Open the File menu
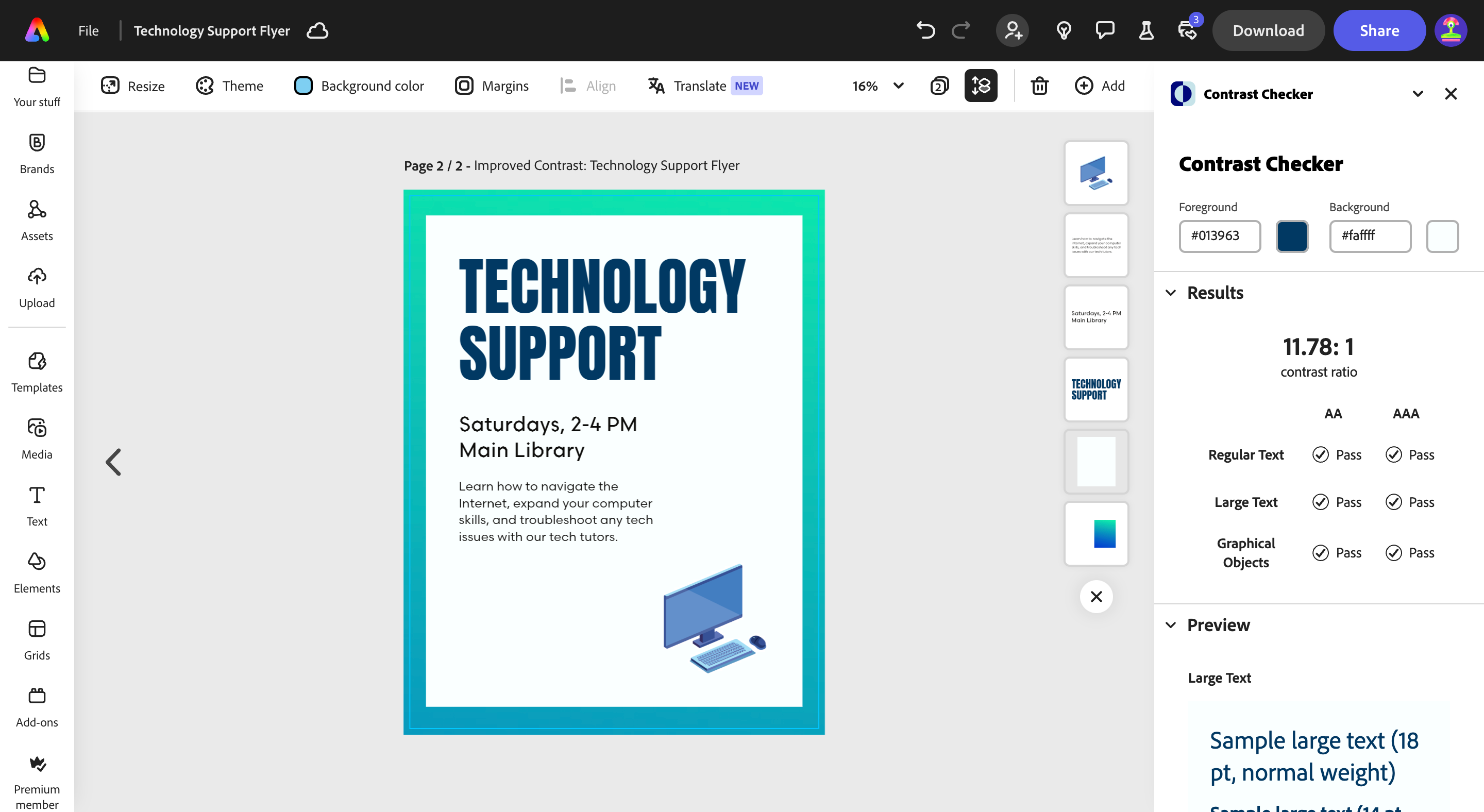Screen dimensions: 1484x812 [88, 30]
